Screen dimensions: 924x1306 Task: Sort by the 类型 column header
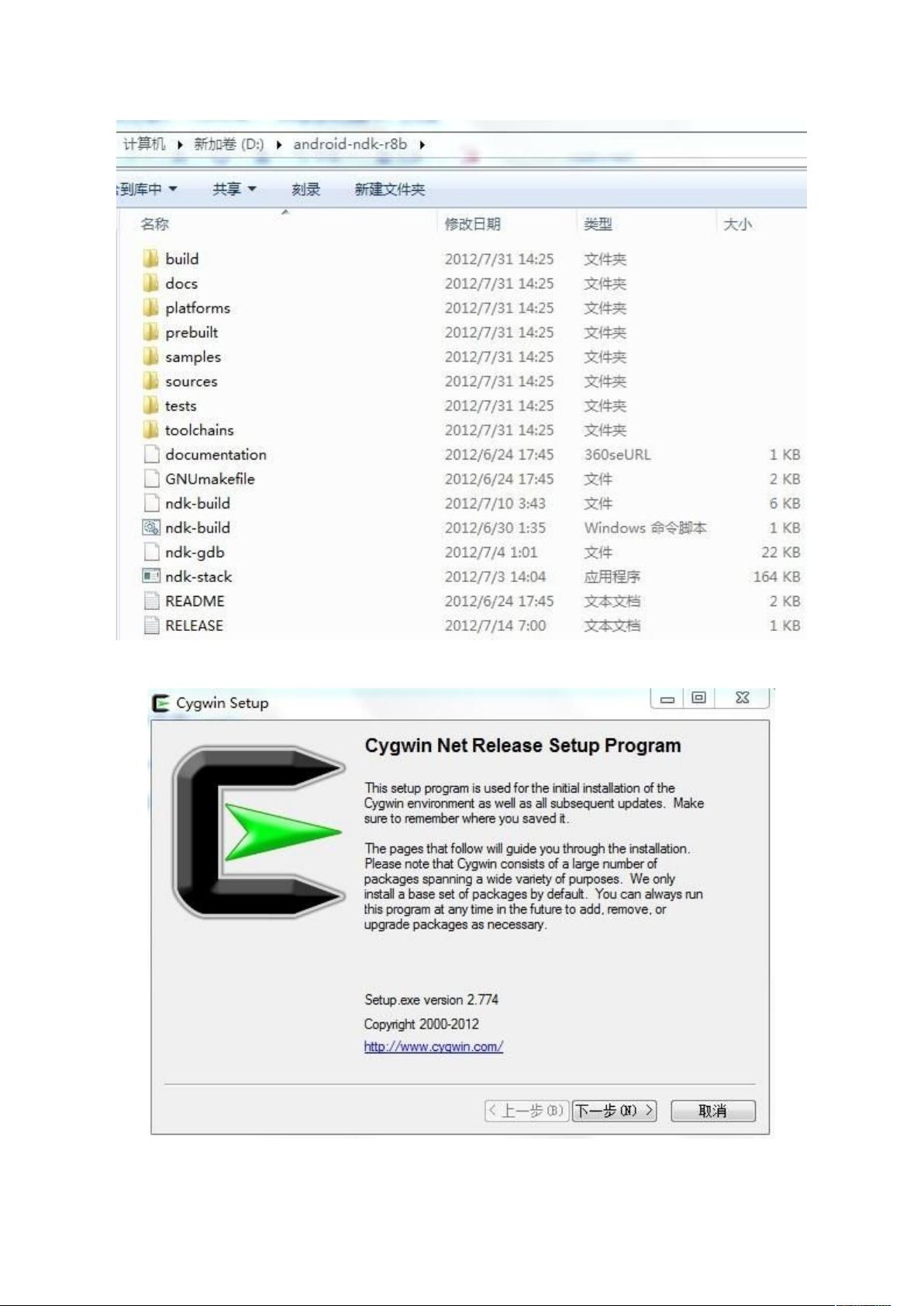(x=598, y=224)
